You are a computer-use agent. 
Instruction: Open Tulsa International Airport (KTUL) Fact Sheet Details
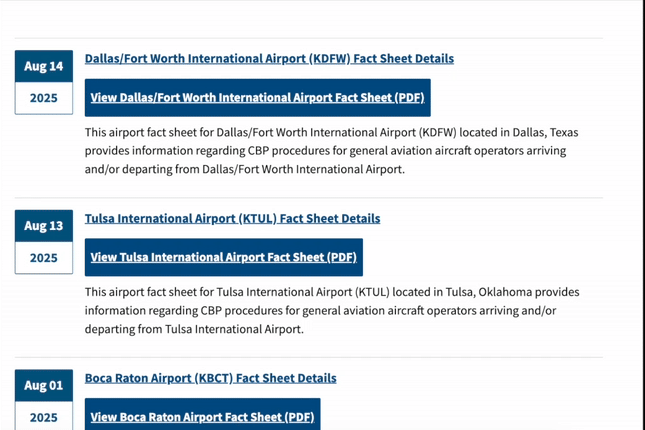[x=232, y=218]
